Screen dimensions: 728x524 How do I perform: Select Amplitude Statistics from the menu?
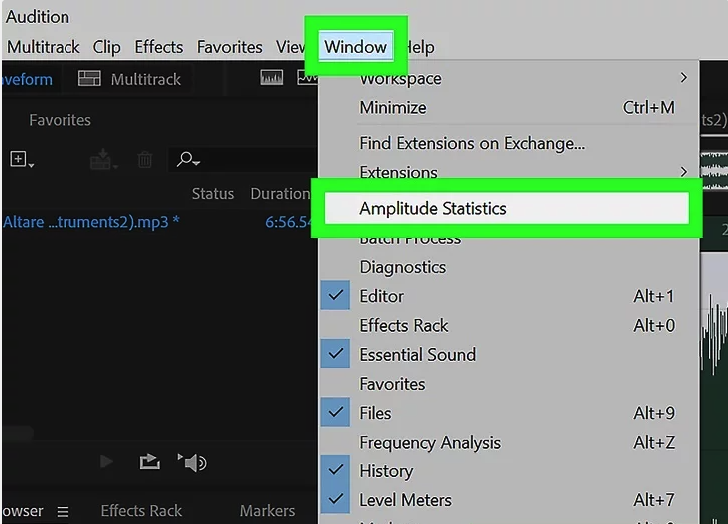[x=433, y=209]
